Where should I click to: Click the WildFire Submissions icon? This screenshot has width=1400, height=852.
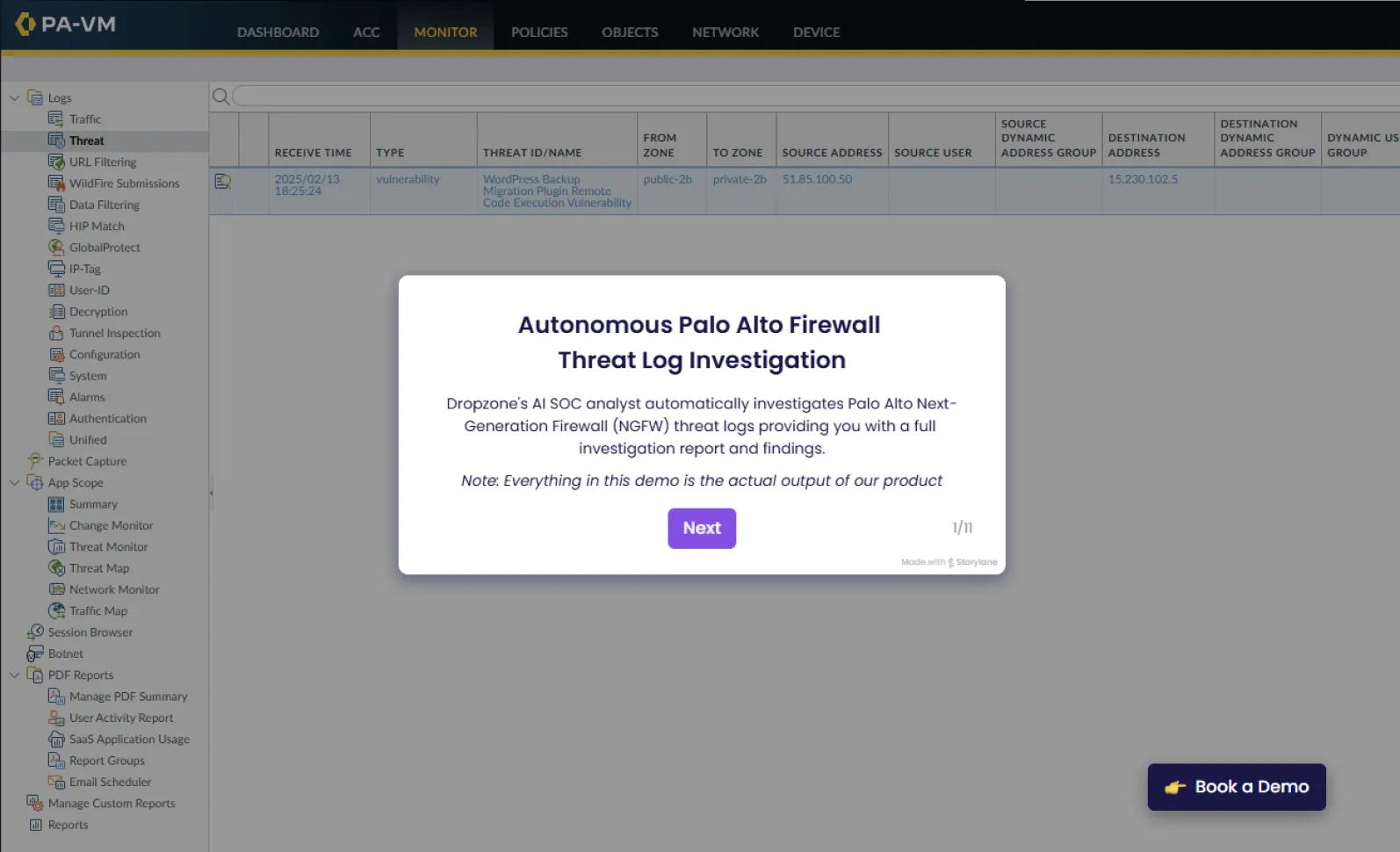click(x=56, y=184)
